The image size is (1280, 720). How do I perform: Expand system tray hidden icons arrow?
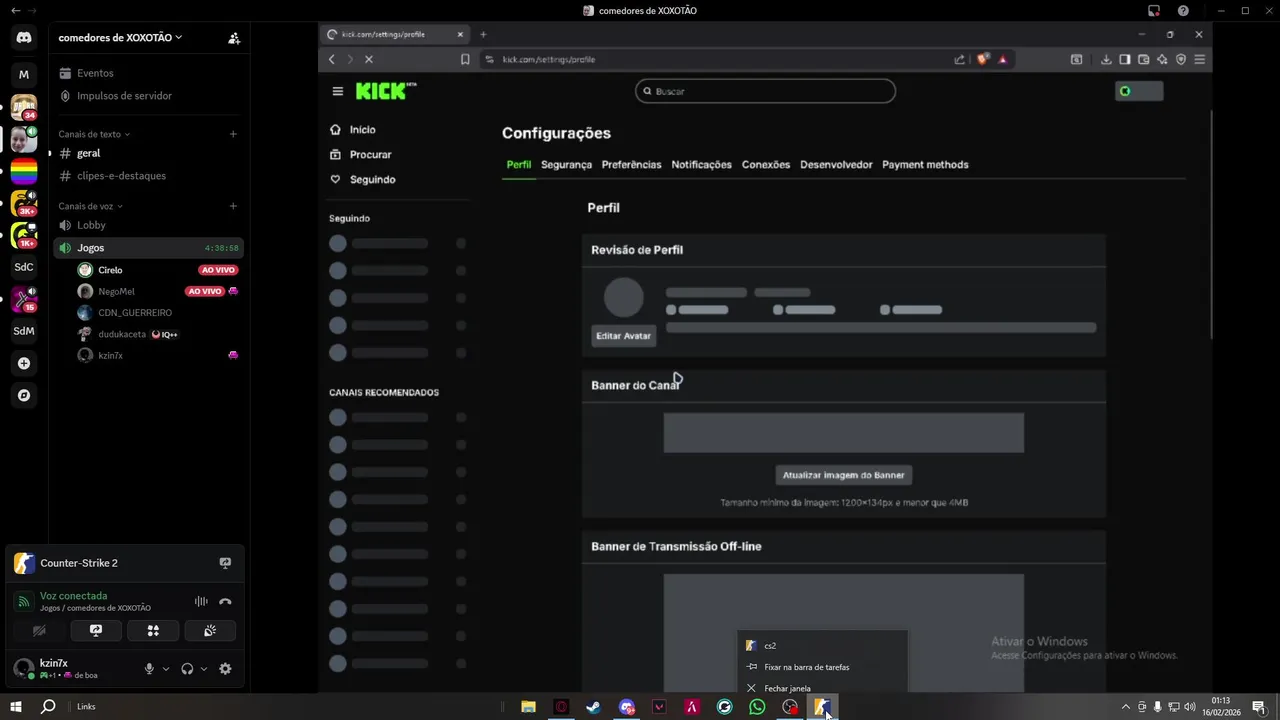[x=1125, y=707]
